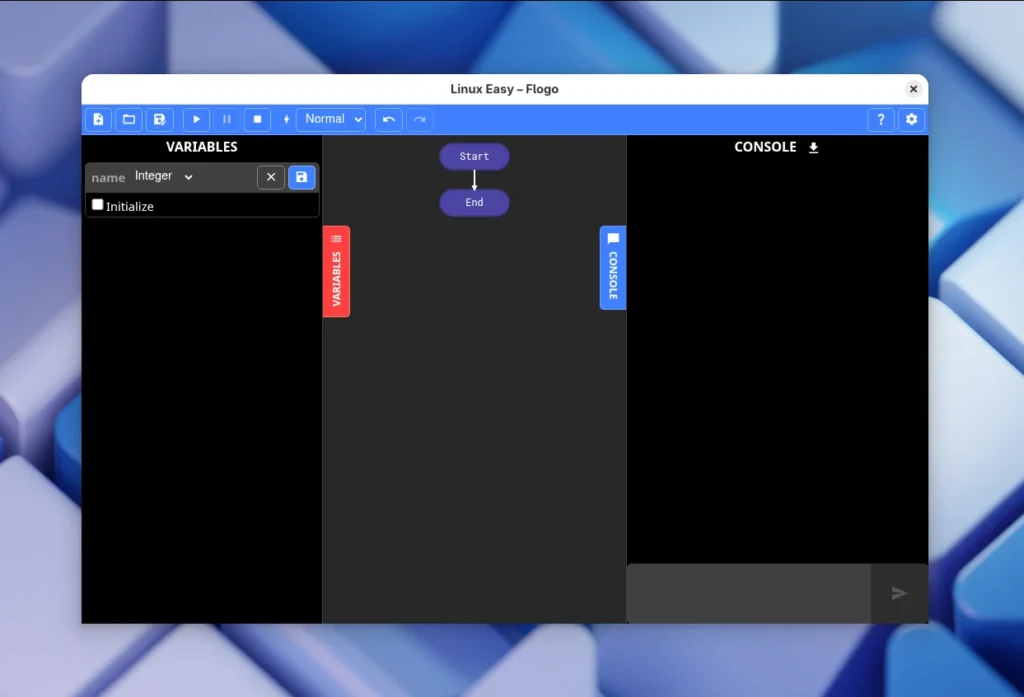Redo the last undone action
This screenshot has width=1024, height=697.
(x=419, y=119)
